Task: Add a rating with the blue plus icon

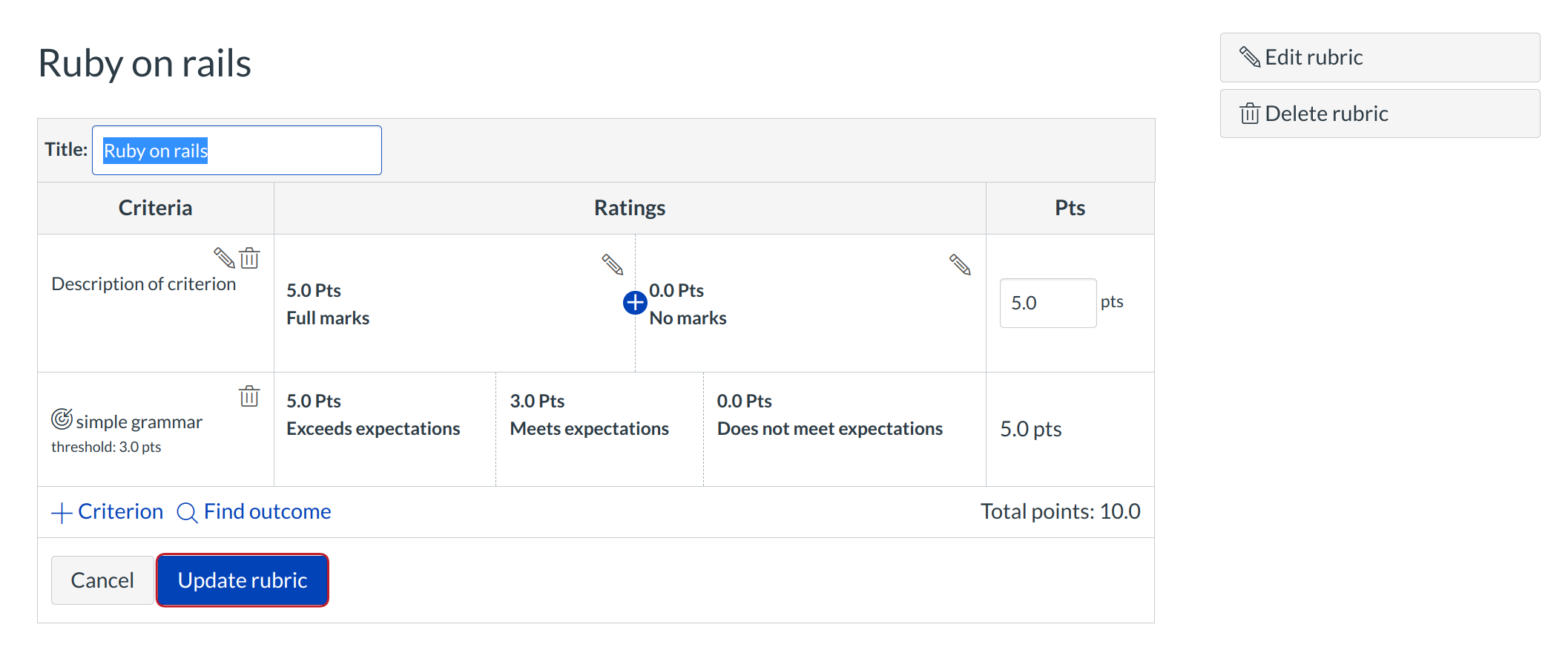Action: click(635, 303)
